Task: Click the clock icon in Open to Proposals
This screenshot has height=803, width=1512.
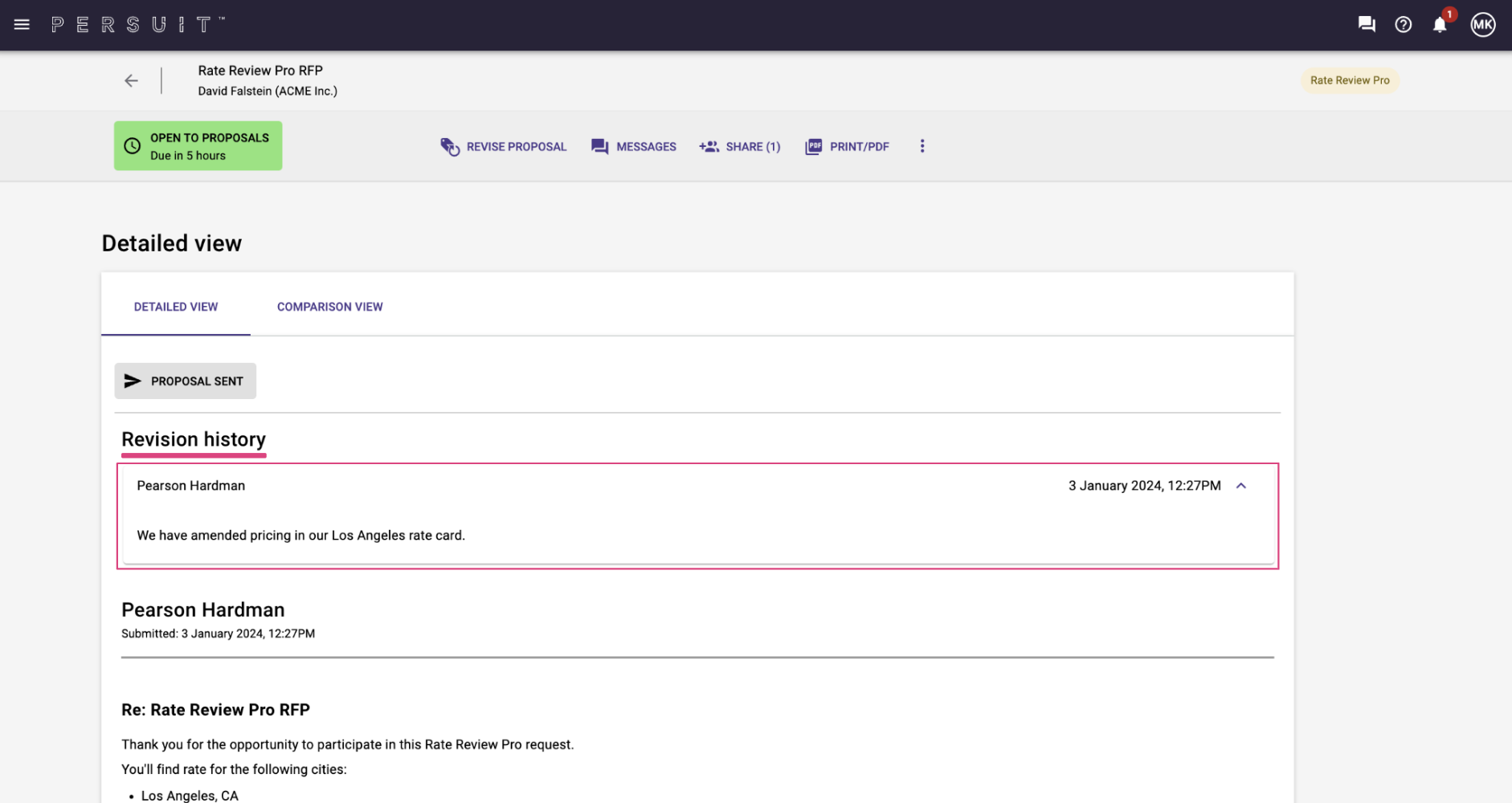Action: click(133, 146)
